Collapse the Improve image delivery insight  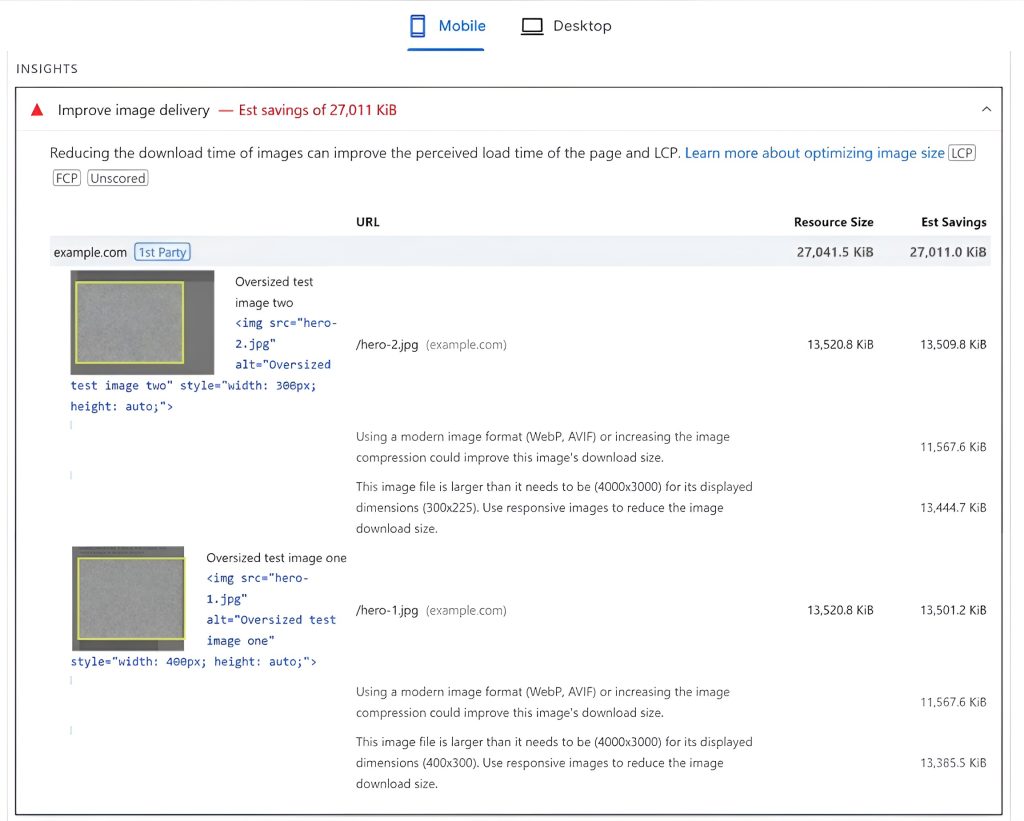click(x=986, y=109)
